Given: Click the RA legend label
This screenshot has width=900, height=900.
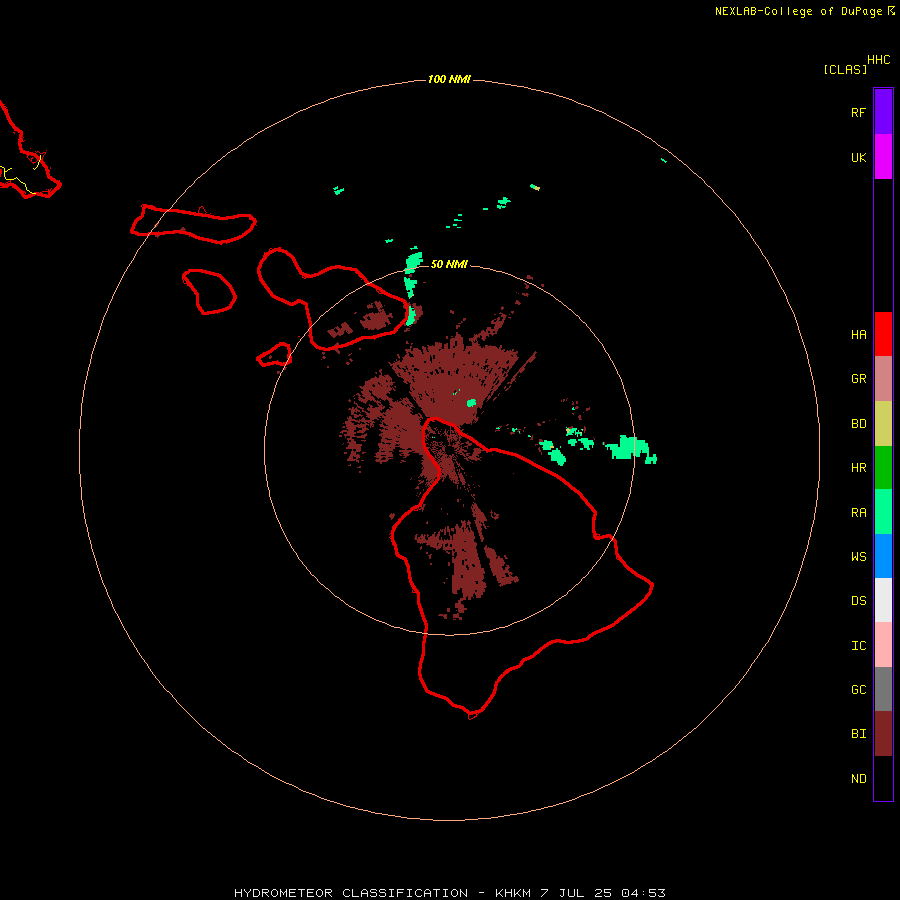Looking at the screenshot, I should tap(858, 513).
